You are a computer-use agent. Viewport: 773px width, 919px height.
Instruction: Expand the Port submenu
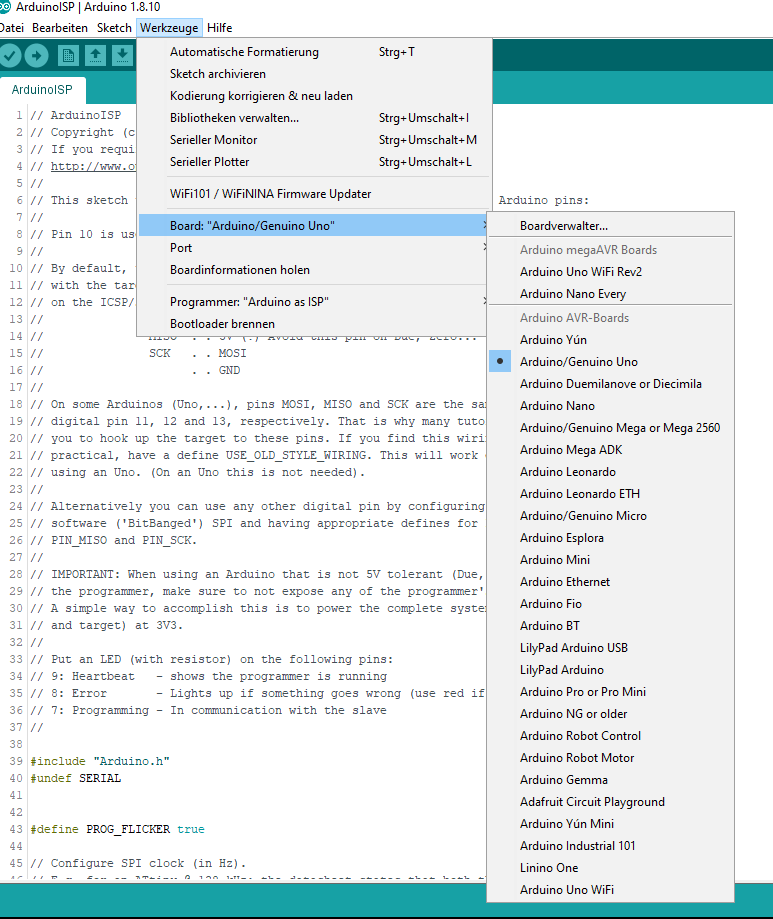[314, 248]
